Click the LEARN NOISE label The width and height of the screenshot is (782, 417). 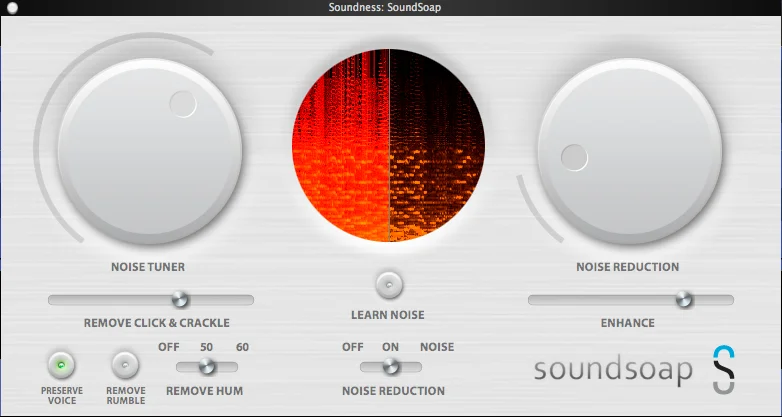(x=388, y=315)
